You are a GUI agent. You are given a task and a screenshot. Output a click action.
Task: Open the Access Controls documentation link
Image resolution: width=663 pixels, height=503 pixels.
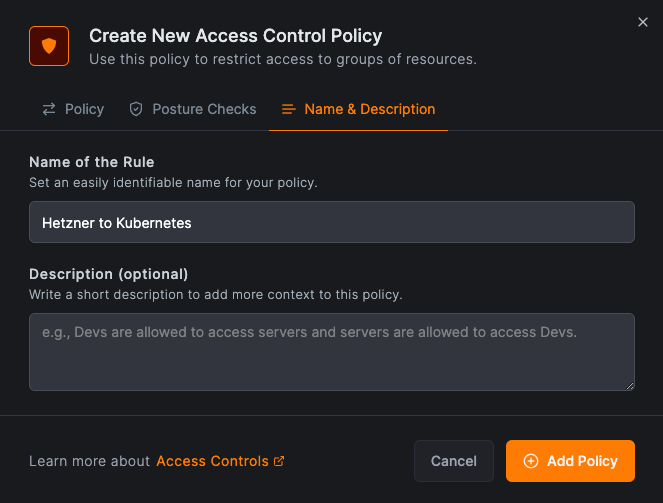(x=212, y=461)
